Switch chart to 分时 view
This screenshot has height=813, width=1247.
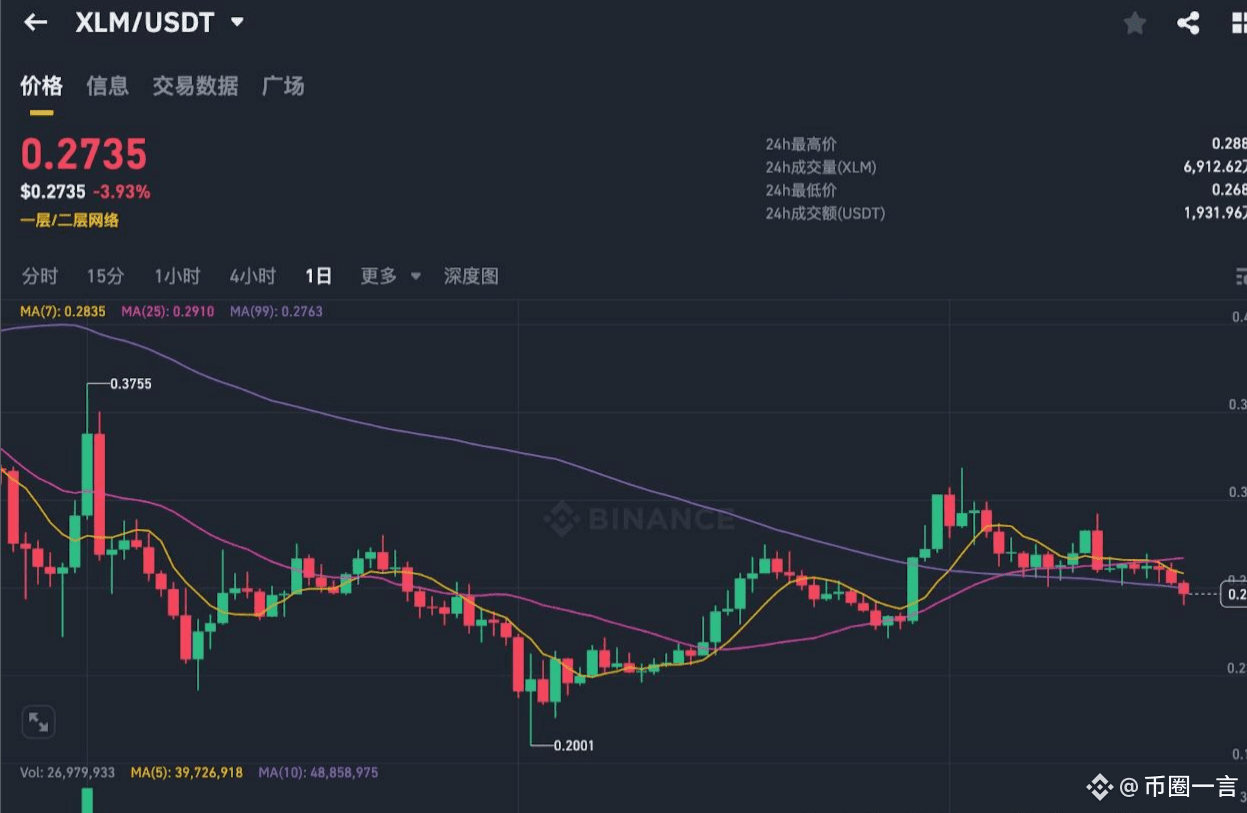(40, 276)
